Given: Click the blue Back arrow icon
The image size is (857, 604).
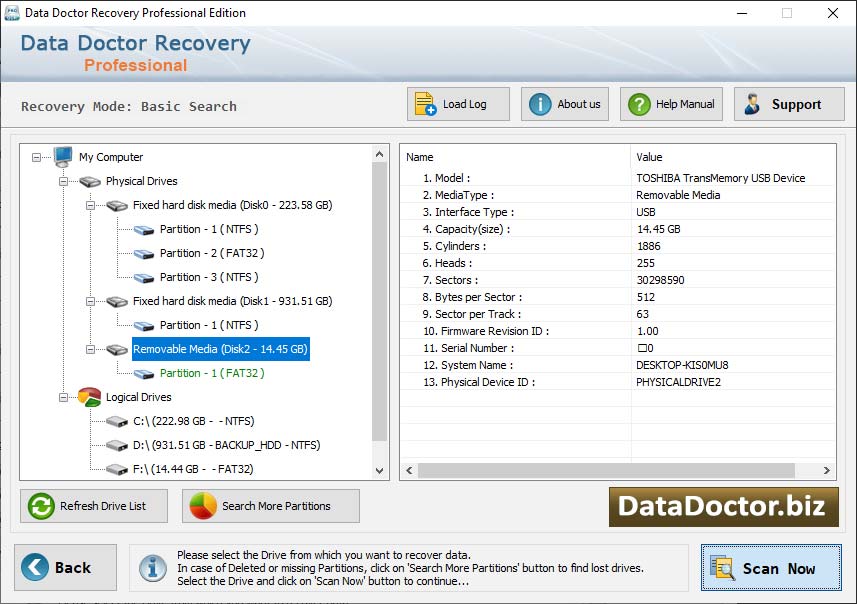Looking at the screenshot, I should click(x=35, y=568).
